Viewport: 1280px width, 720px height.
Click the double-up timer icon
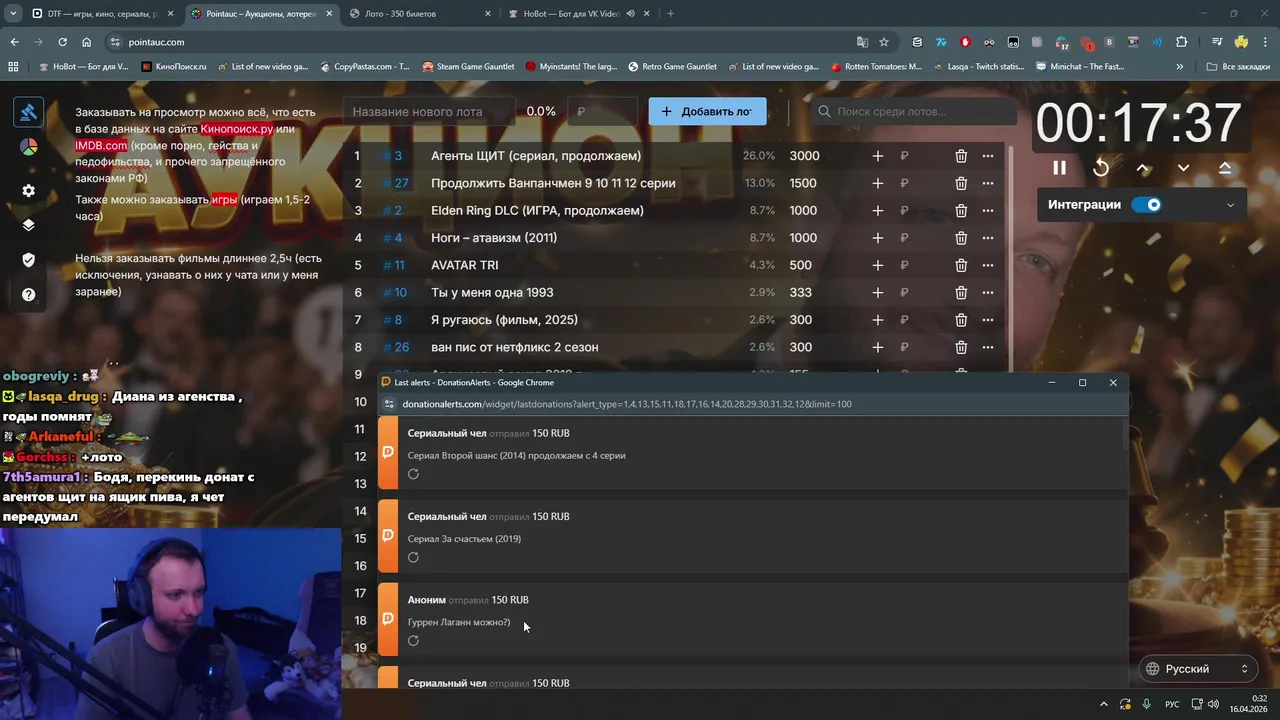pos(1225,168)
